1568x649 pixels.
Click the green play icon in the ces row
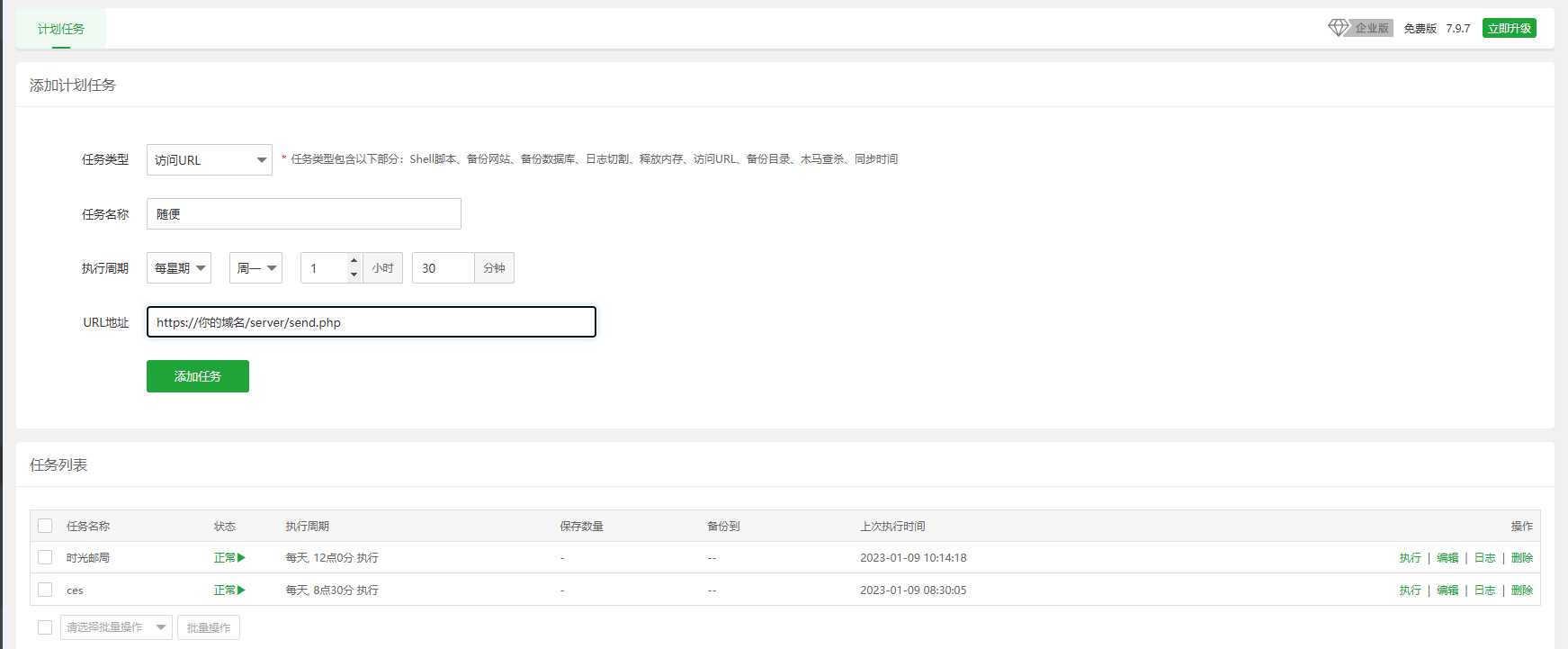(241, 590)
